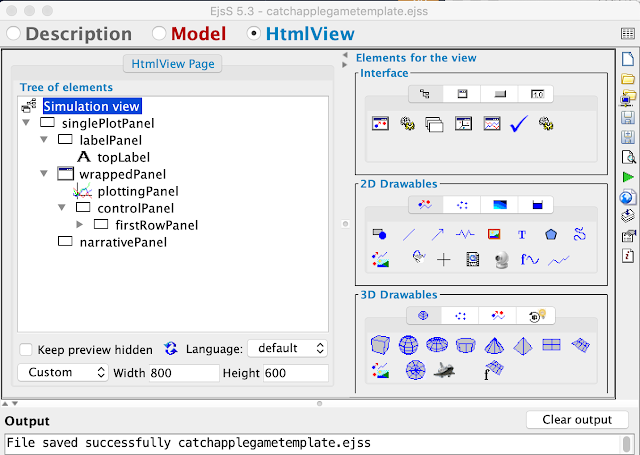Image resolution: width=640 pixels, height=455 pixels.
Task: Switch to 2D Drawables fields gradient tab
Action: (500, 205)
